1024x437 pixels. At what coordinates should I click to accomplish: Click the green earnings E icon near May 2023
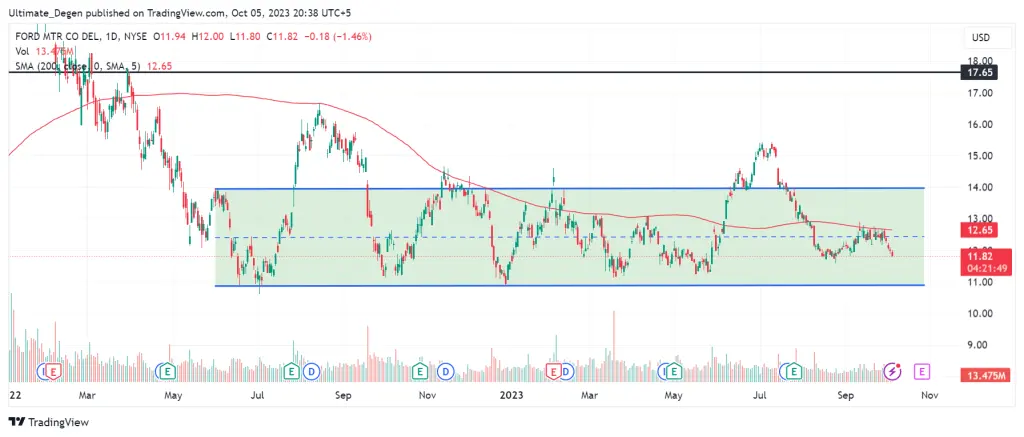[673, 372]
